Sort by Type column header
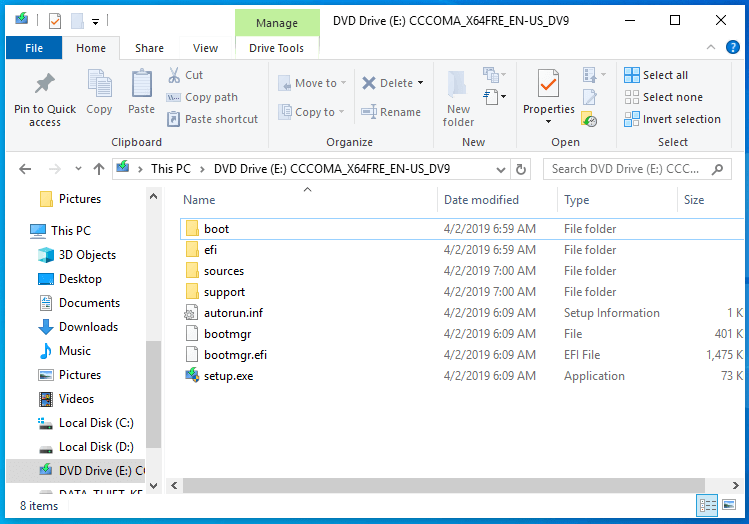The image size is (749, 524). click(x=576, y=200)
